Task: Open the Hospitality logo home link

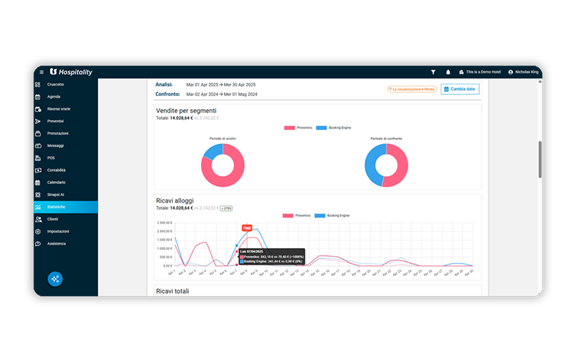Action: [71, 72]
